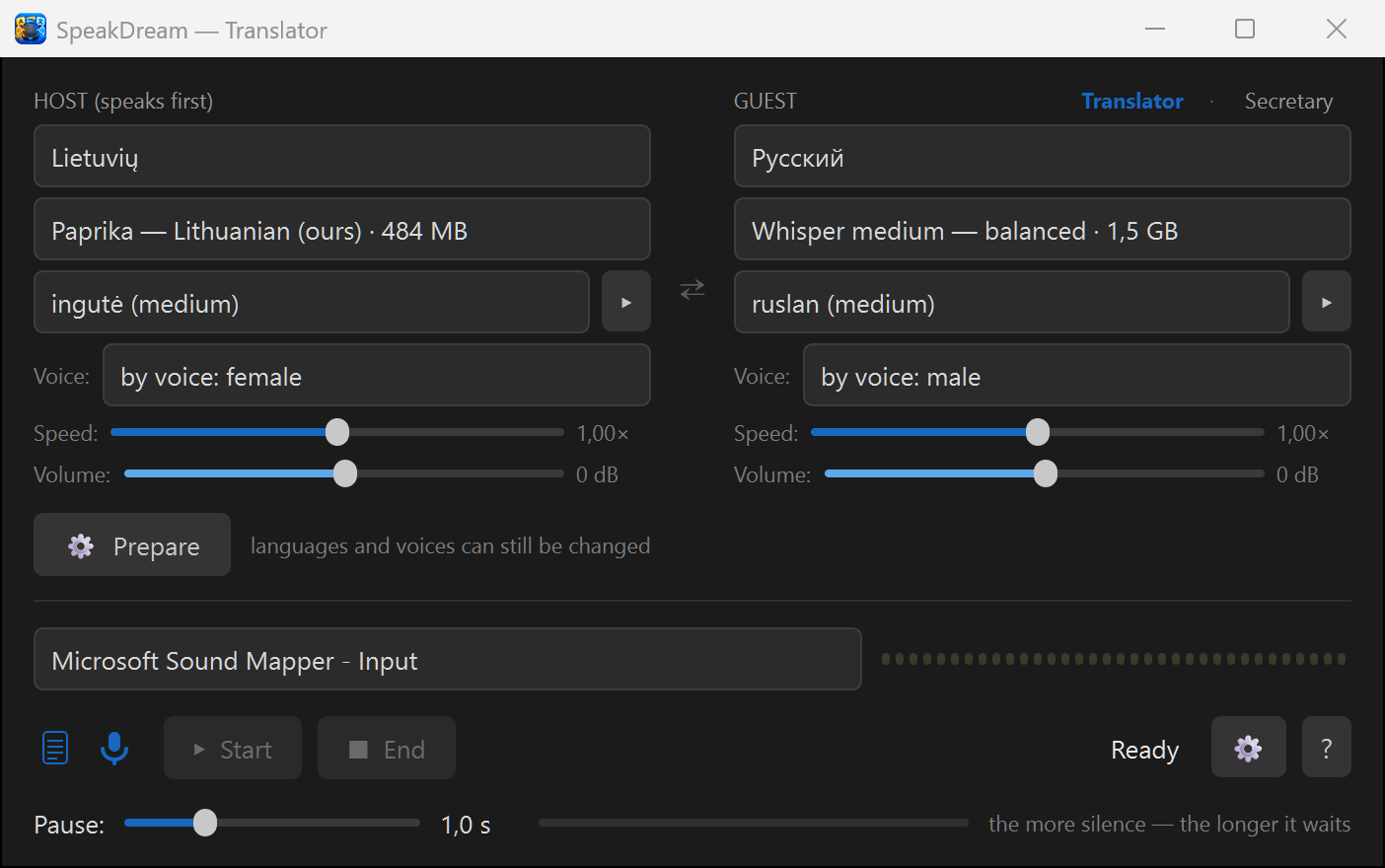
Task: Click the 'HOST (speaks first)' label
Action: (x=123, y=101)
